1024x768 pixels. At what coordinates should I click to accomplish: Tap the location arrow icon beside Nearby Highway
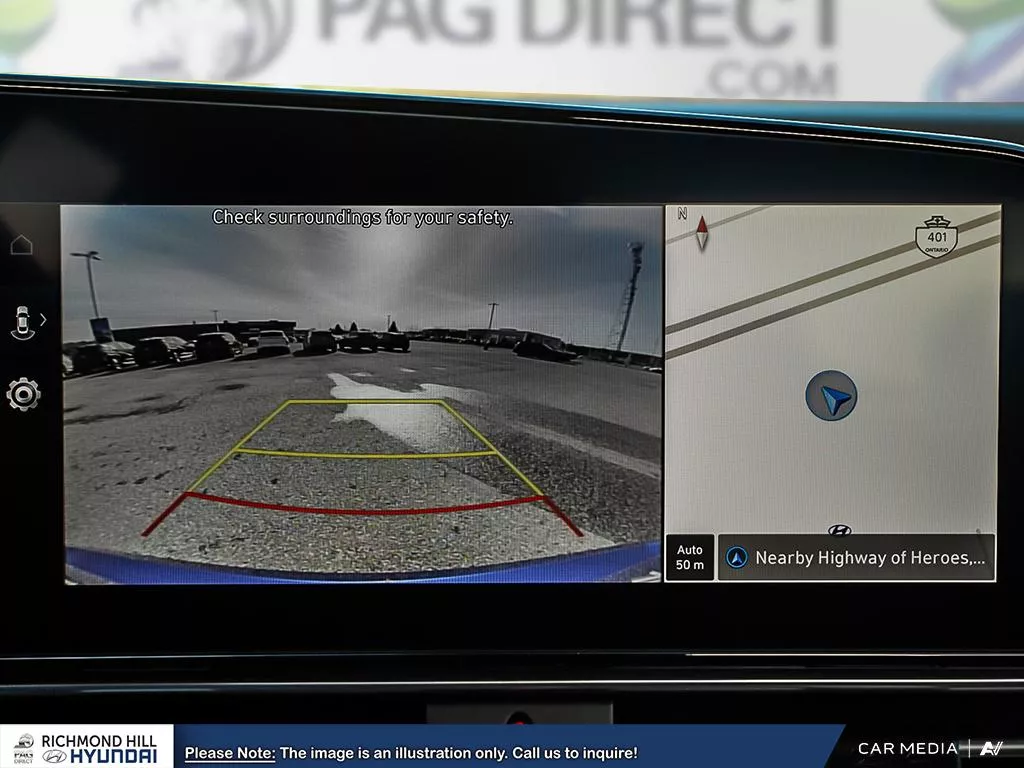(x=737, y=558)
